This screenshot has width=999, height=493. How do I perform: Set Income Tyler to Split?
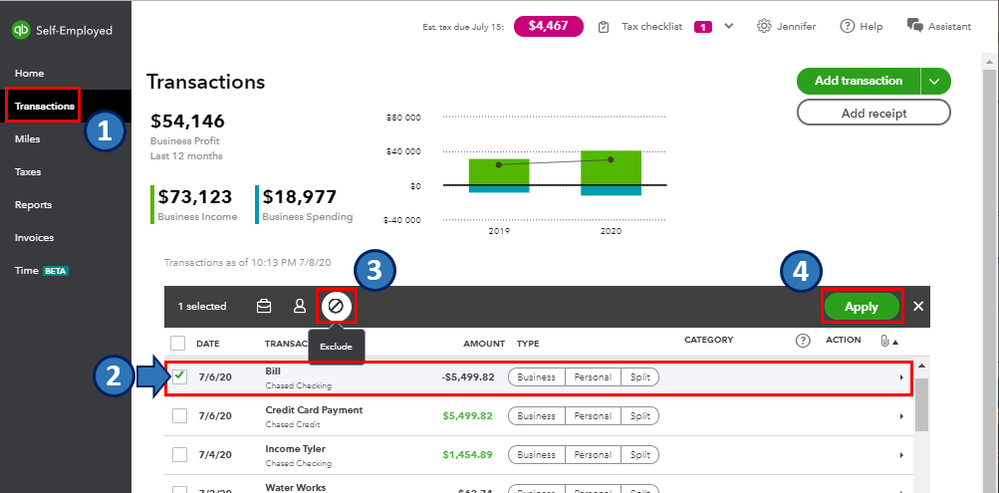tap(640, 455)
